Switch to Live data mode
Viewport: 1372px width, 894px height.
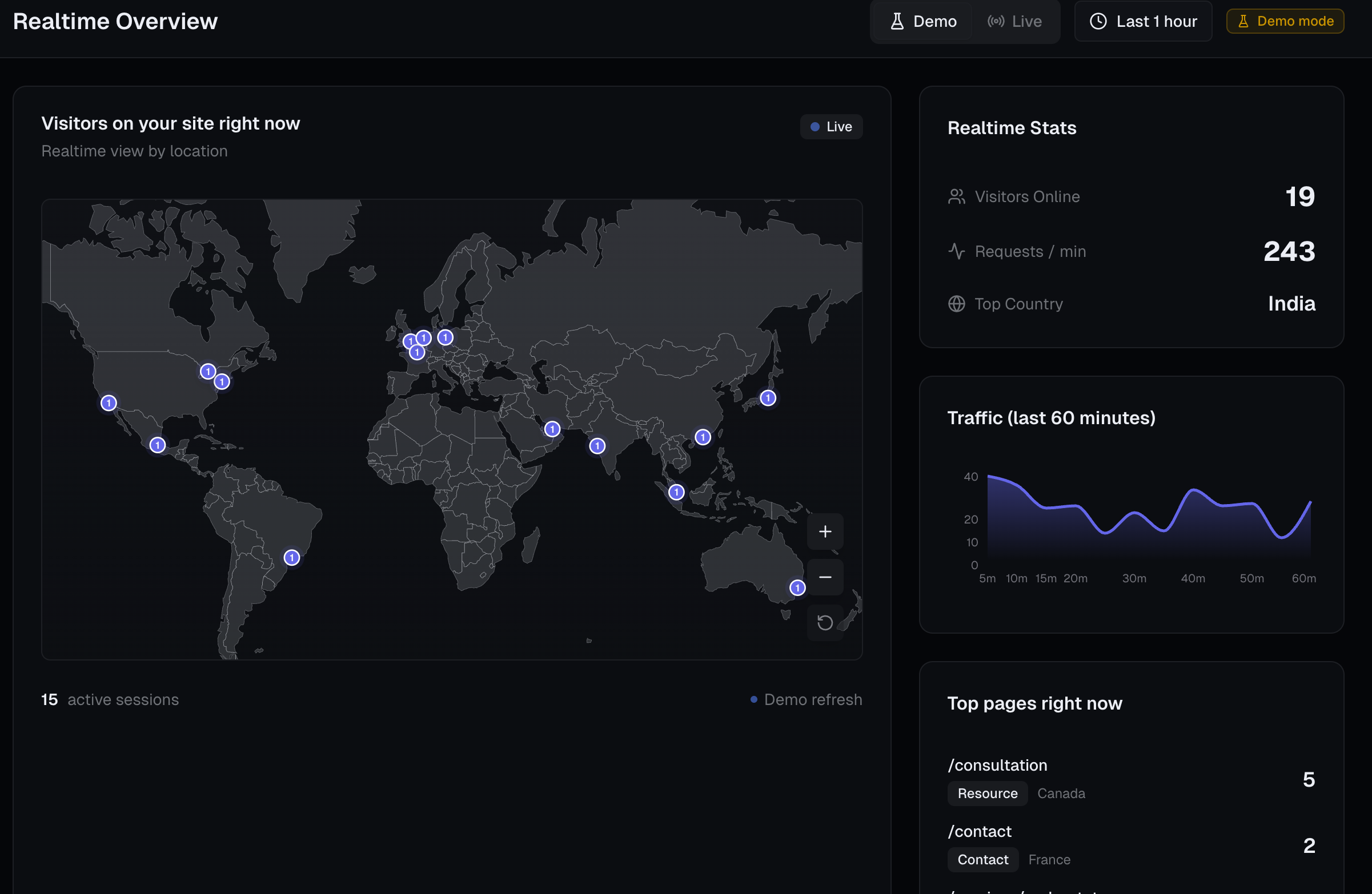pyautogui.click(x=1014, y=21)
